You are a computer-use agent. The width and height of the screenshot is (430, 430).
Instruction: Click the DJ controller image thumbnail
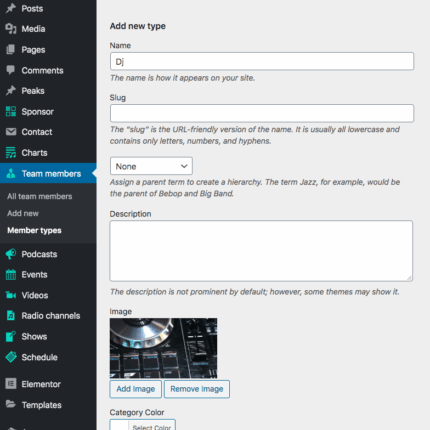pos(163,348)
